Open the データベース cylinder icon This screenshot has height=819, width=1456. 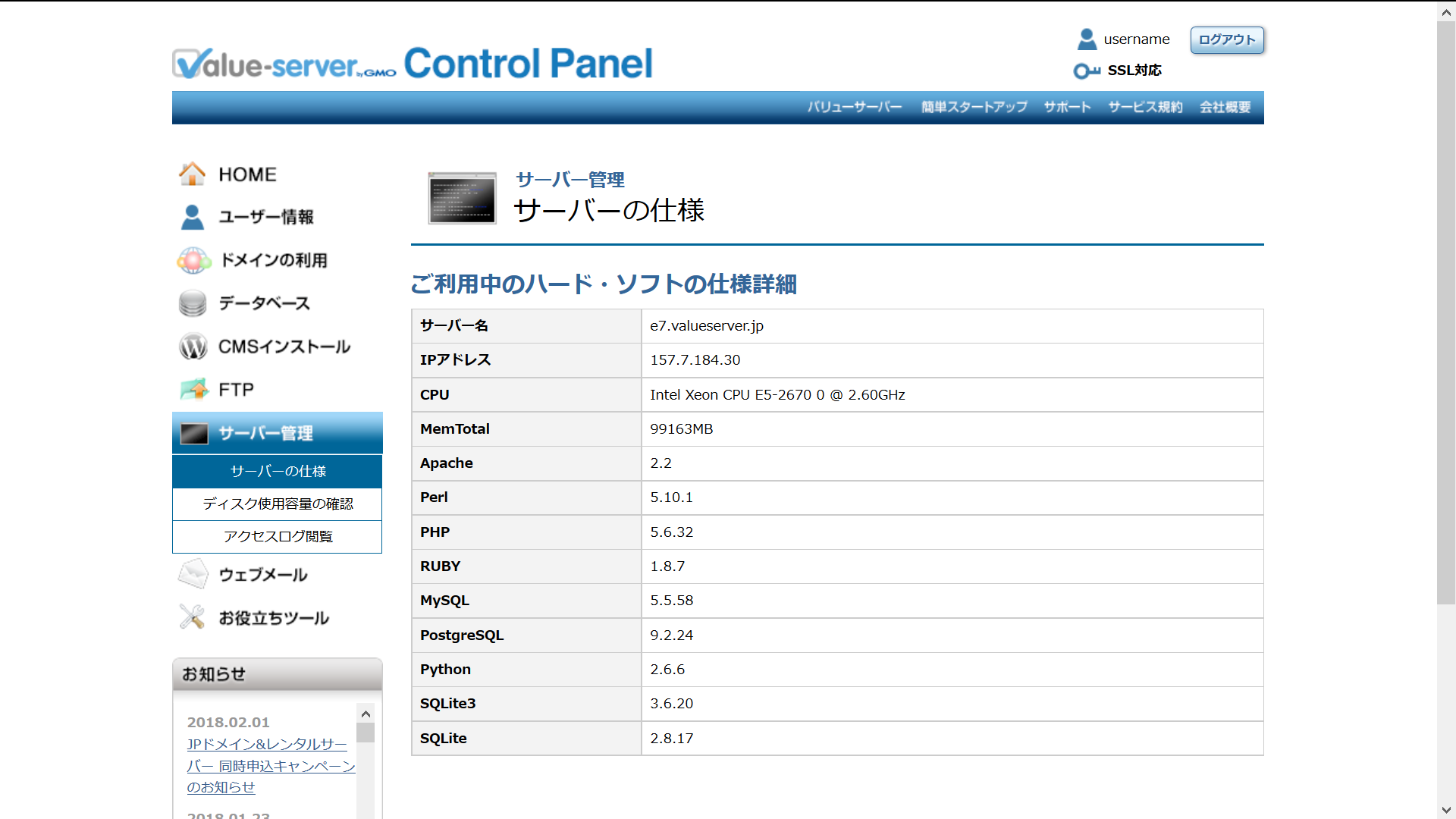[x=193, y=303]
